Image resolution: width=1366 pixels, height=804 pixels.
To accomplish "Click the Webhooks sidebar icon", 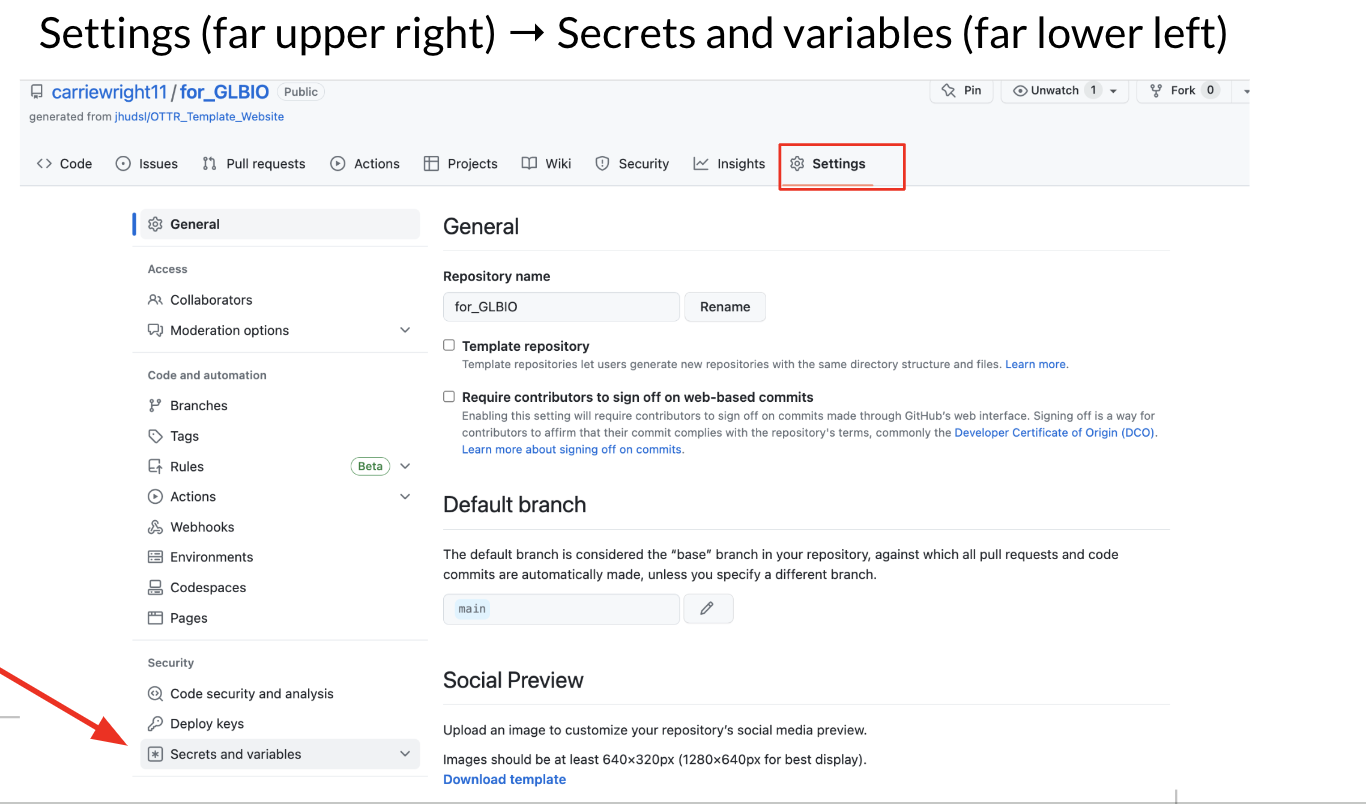I will point(155,527).
